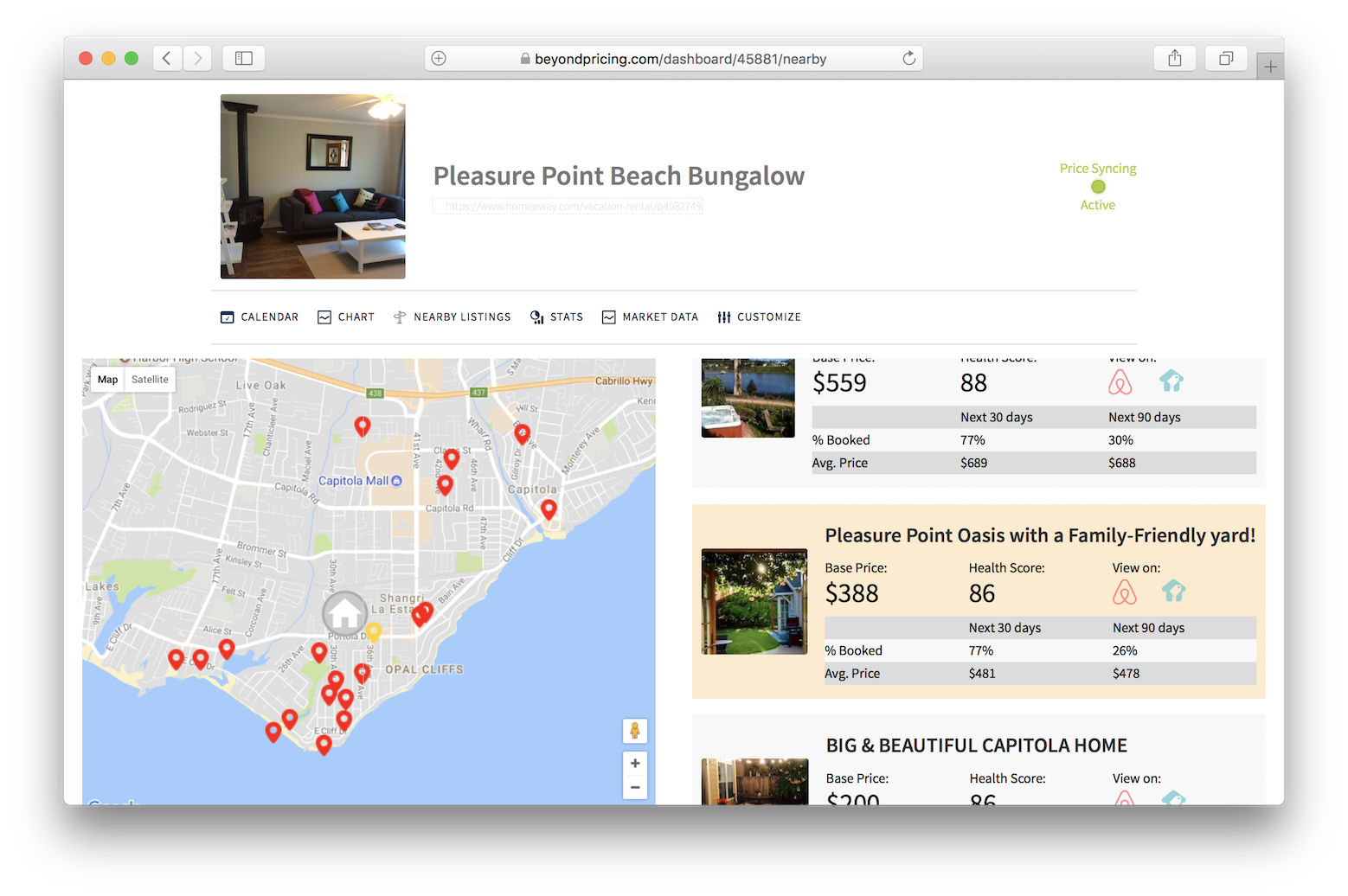Screen dimensions: 1348x896
Task: Click red pin near route 438 sign
Action: pos(363,426)
